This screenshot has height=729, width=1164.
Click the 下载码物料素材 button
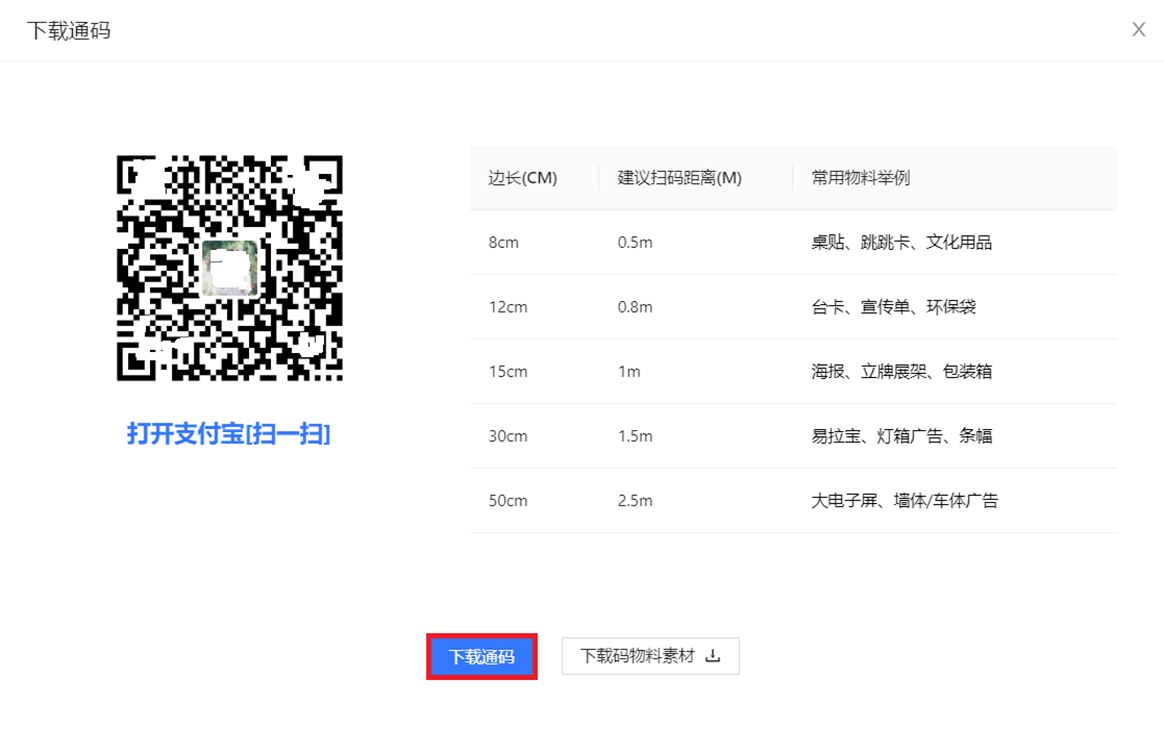point(650,656)
